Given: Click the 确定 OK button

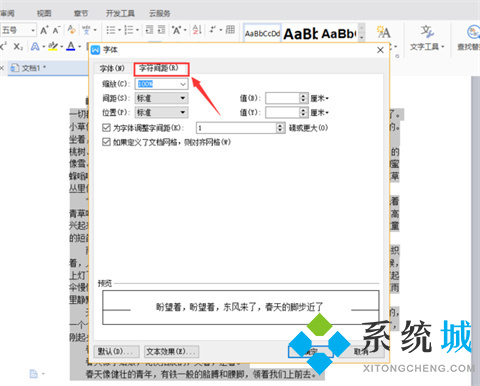Looking at the screenshot, I should (x=311, y=351).
